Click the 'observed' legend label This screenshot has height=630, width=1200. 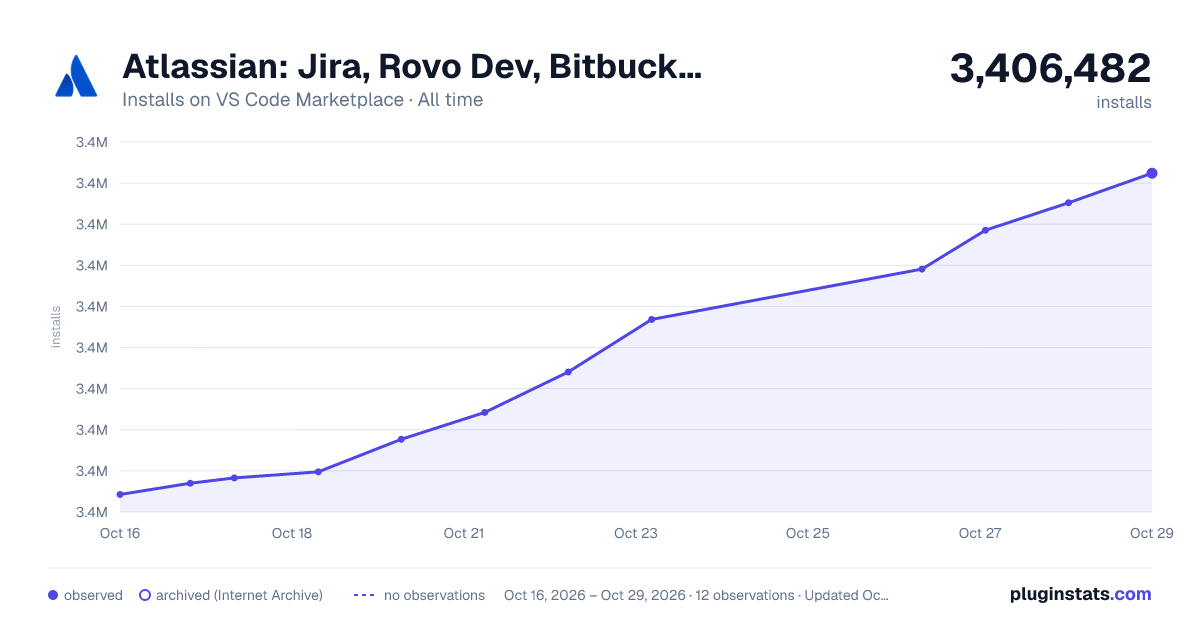pyautogui.click(x=93, y=595)
